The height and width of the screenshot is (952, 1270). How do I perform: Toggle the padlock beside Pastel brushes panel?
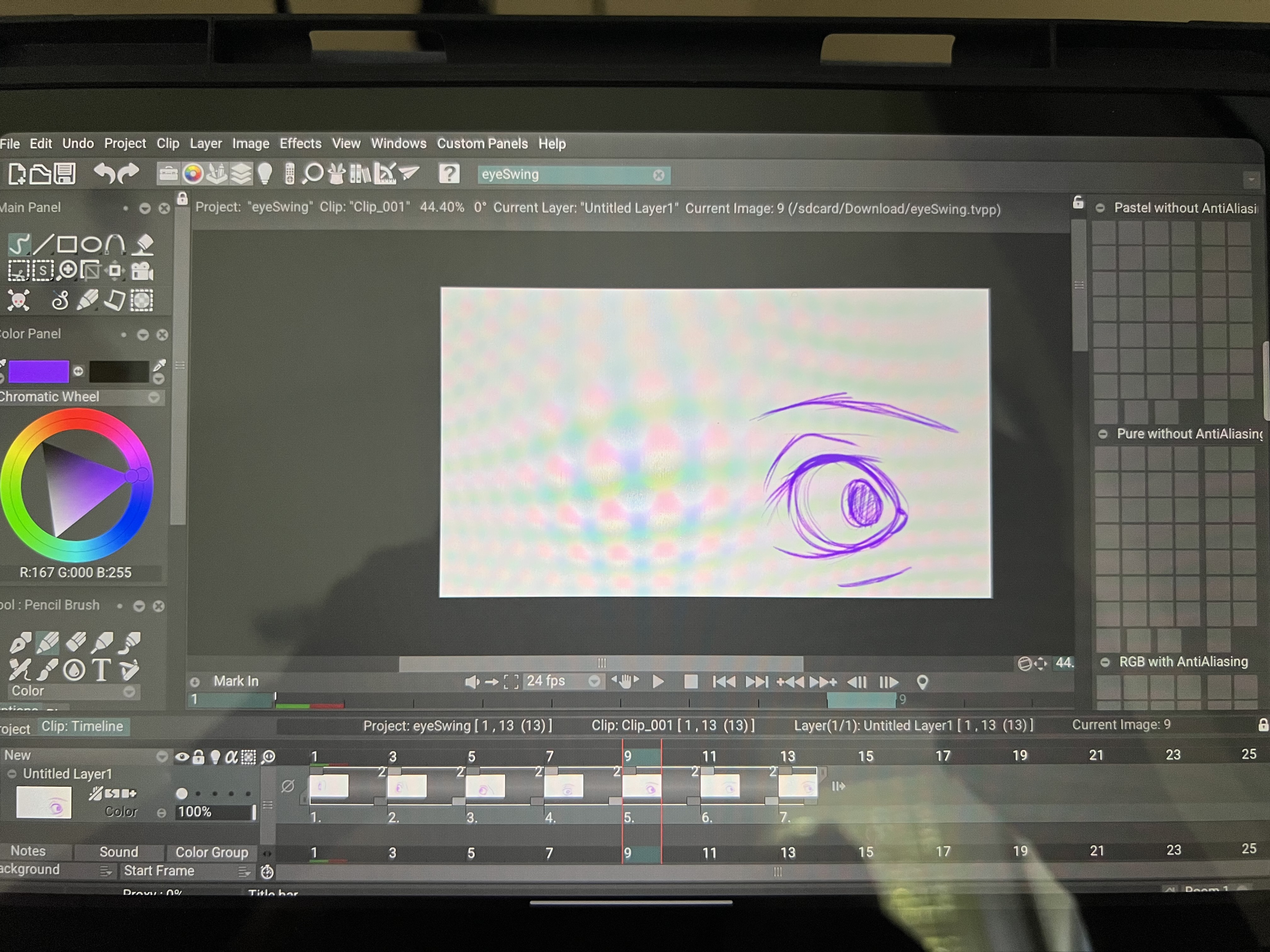1078,202
